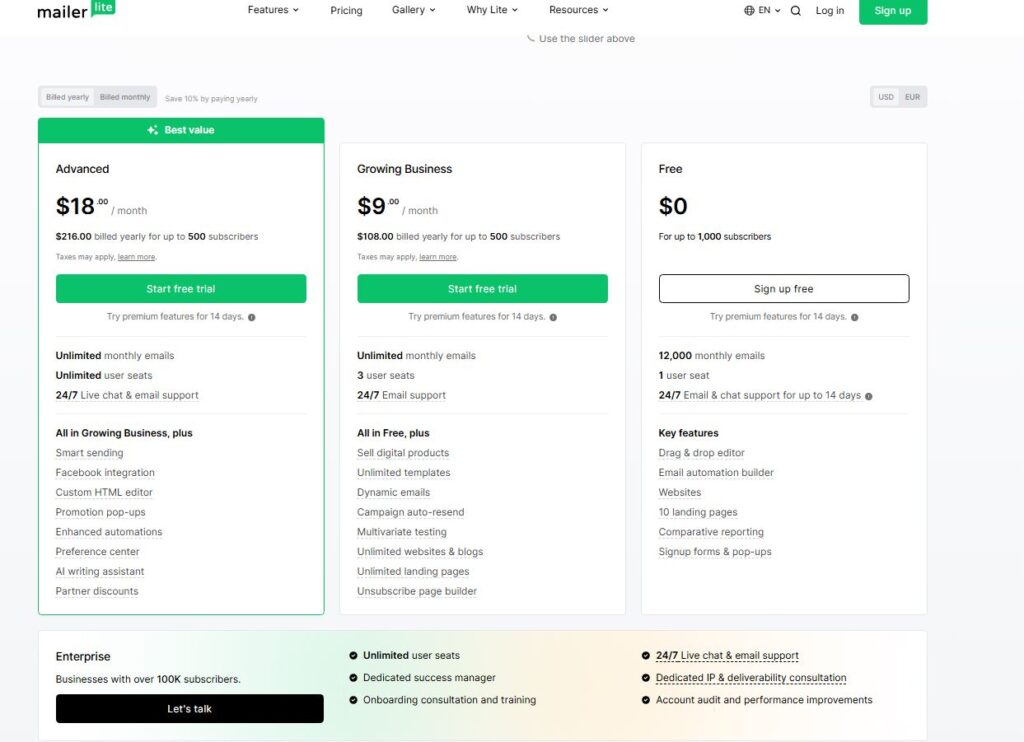
Task: Start free trial for the Advanced plan
Action: (x=181, y=289)
